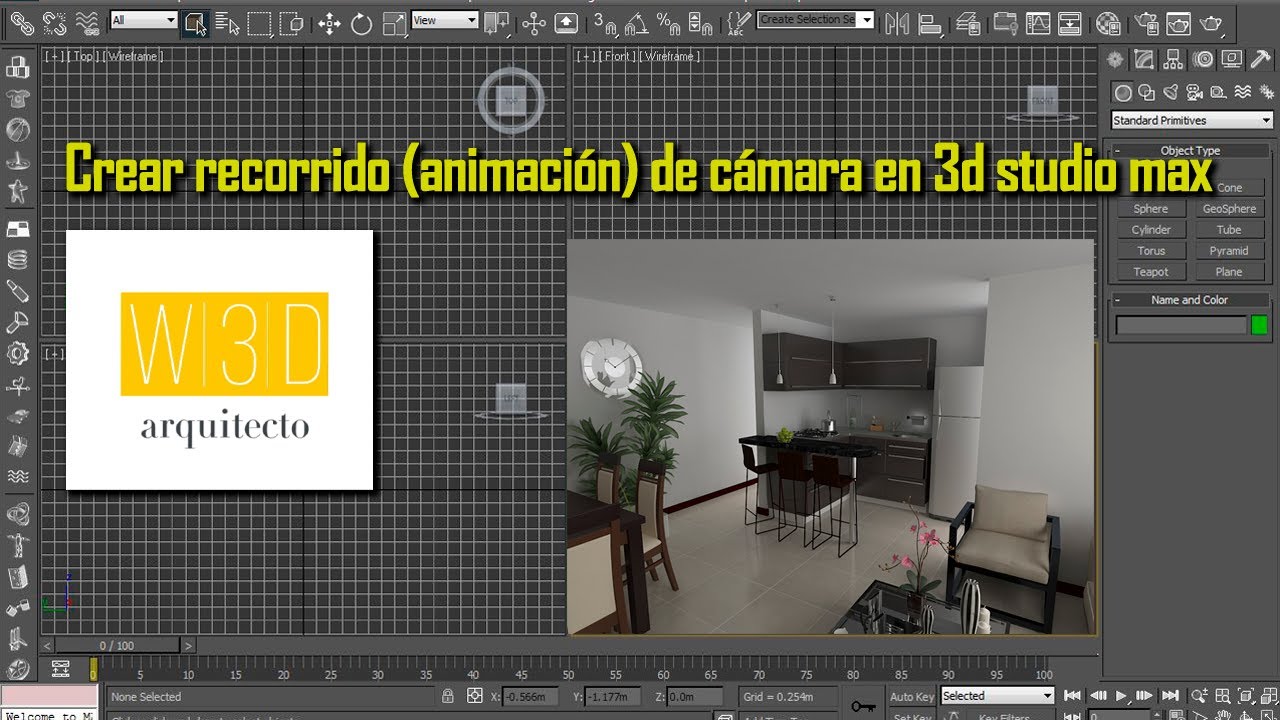Click the Play Animation button
This screenshot has height=720, width=1280.
(x=1122, y=695)
